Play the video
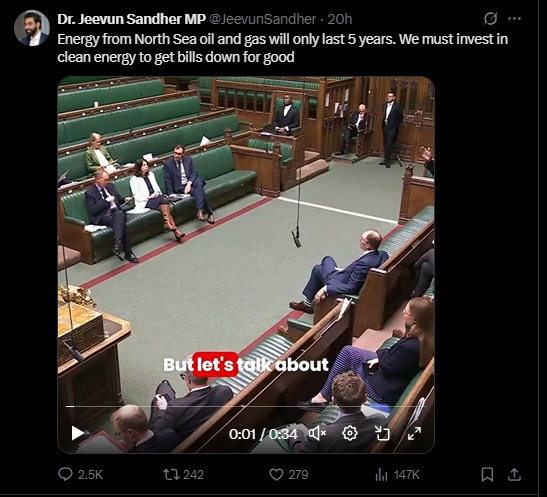The height and width of the screenshot is (497, 547). 77,434
